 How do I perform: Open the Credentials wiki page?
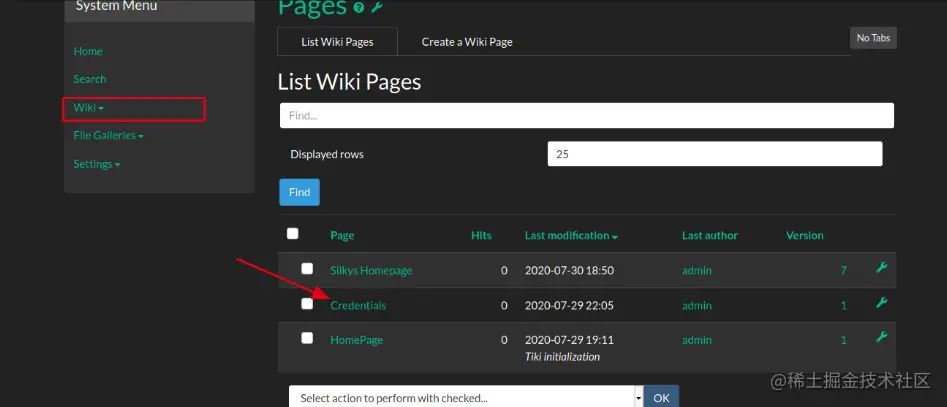click(358, 305)
